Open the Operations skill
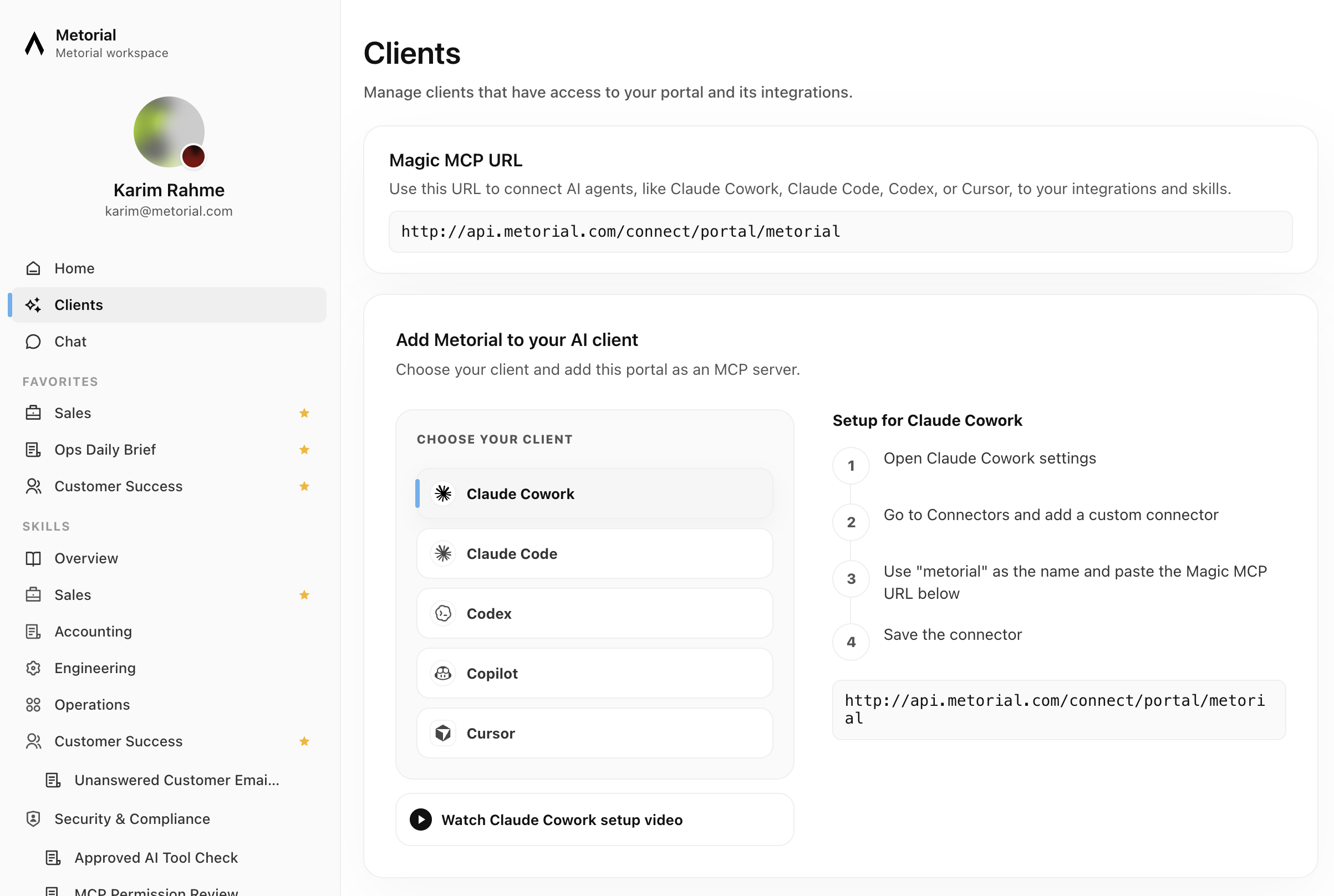Image resolution: width=1334 pixels, height=896 pixels. 169,704
